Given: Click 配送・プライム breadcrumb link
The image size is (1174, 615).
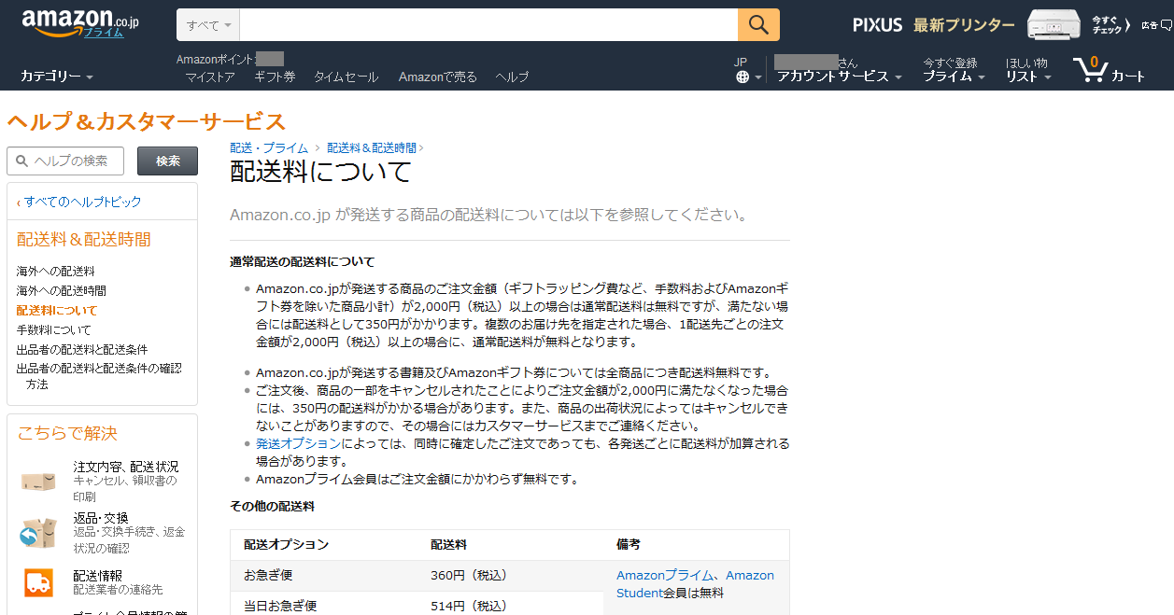Looking at the screenshot, I should pos(269,148).
